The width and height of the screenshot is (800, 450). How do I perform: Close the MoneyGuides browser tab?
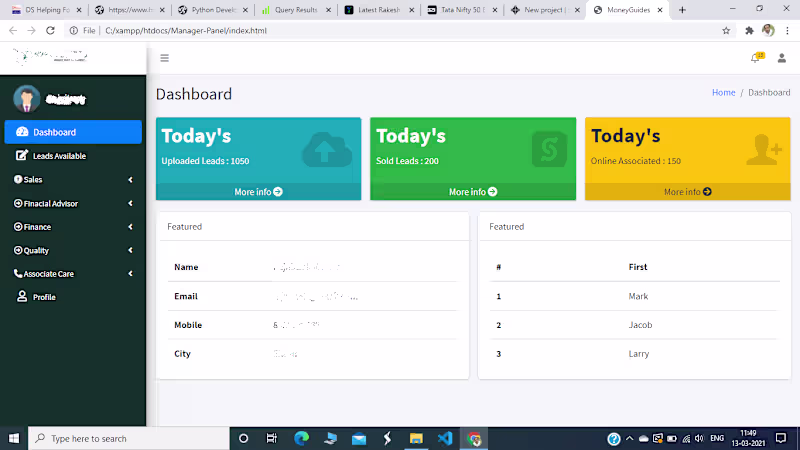660,10
